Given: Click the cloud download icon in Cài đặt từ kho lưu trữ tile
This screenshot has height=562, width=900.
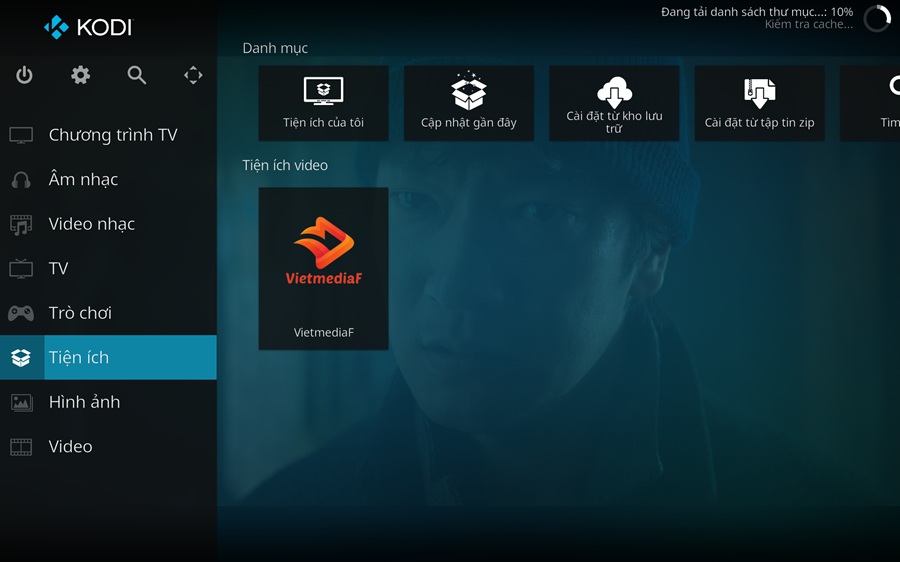Looking at the screenshot, I should point(614,92).
